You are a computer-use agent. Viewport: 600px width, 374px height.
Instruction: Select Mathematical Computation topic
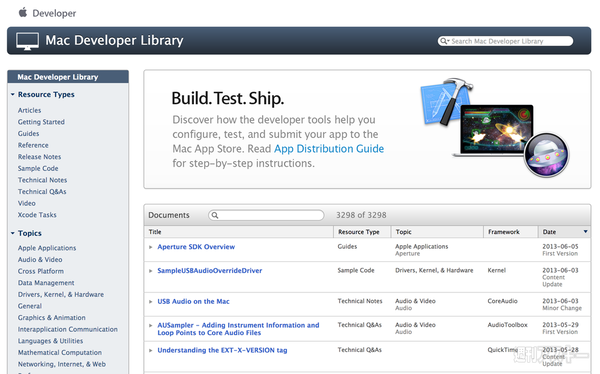tap(60, 353)
